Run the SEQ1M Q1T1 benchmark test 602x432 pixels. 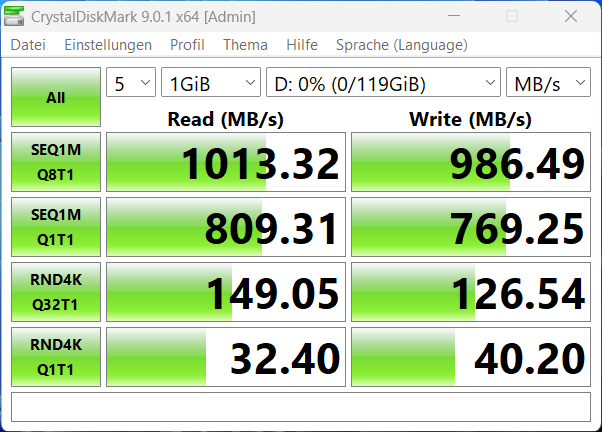point(55,227)
